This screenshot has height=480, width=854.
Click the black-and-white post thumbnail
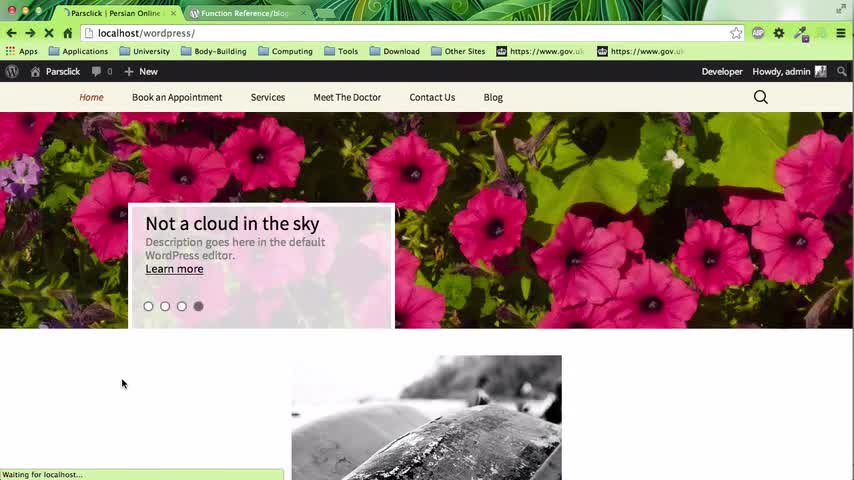(x=426, y=417)
